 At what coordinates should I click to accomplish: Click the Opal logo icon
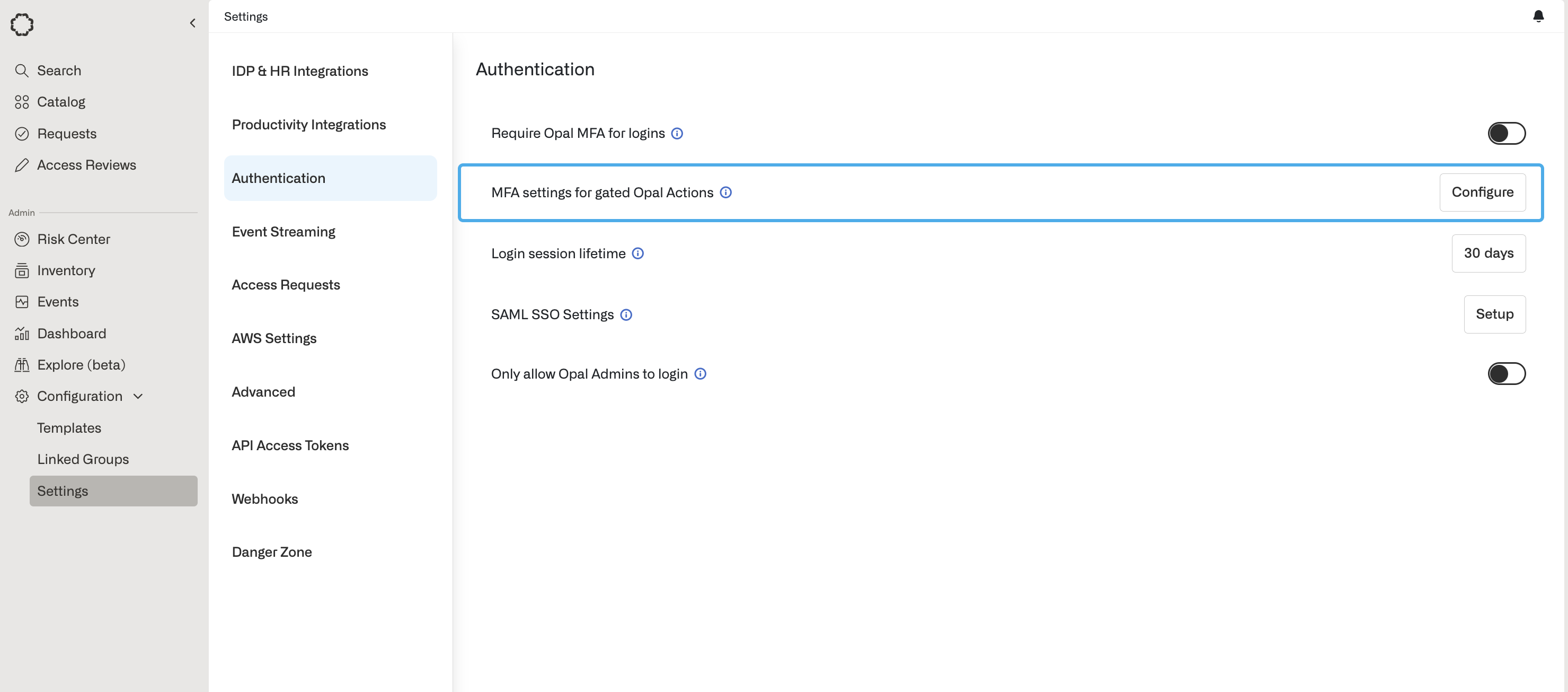pyautogui.click(x=22, y=24)
